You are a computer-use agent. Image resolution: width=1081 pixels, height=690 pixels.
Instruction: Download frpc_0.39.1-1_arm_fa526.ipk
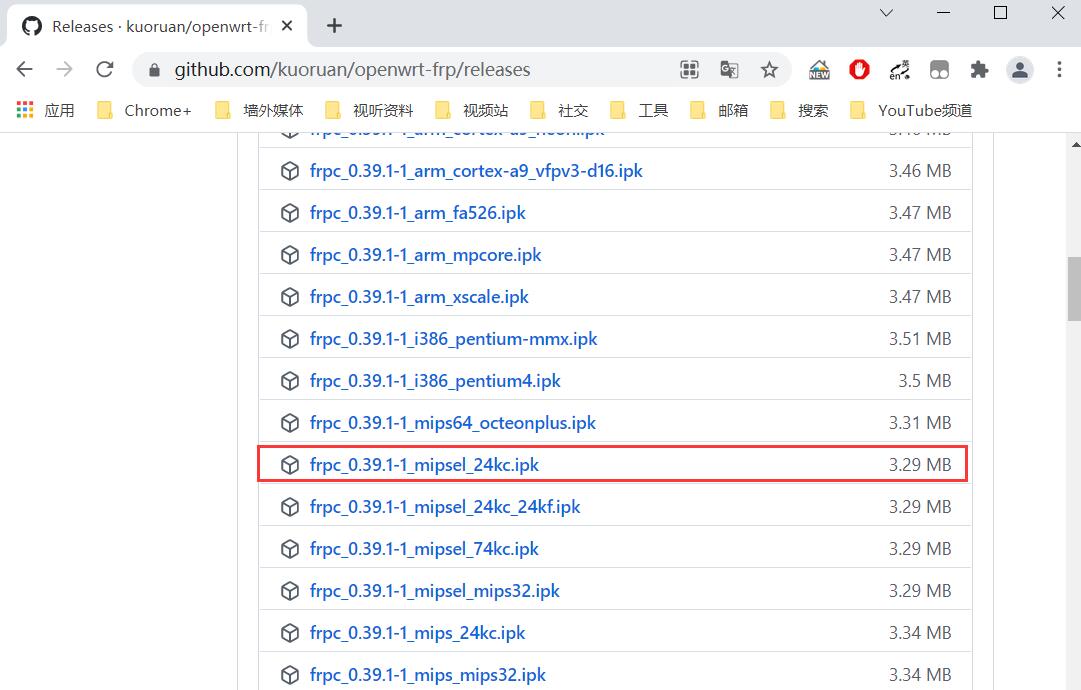pyautogui.click(x=417, y=213)
